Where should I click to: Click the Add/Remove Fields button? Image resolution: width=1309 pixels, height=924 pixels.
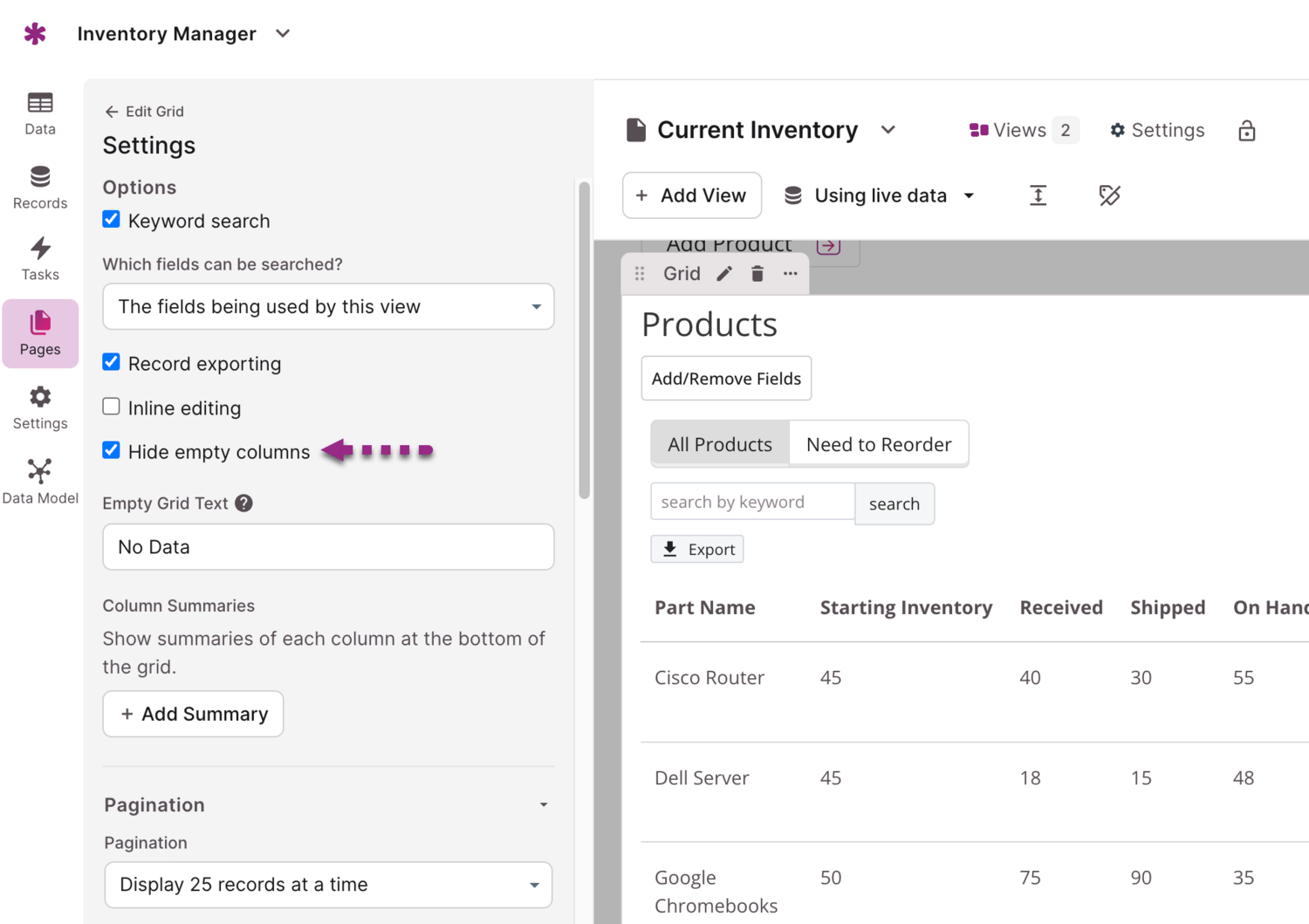tap(726, 379)
